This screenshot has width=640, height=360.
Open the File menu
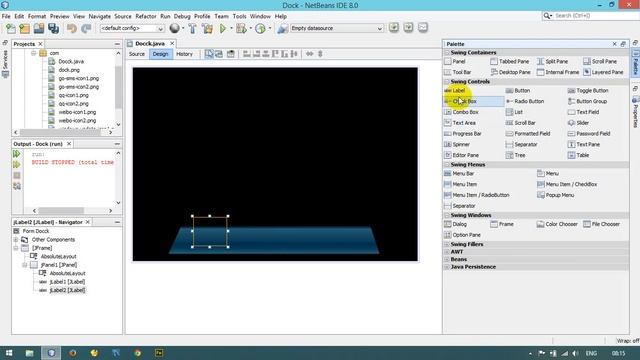(6, 16)
